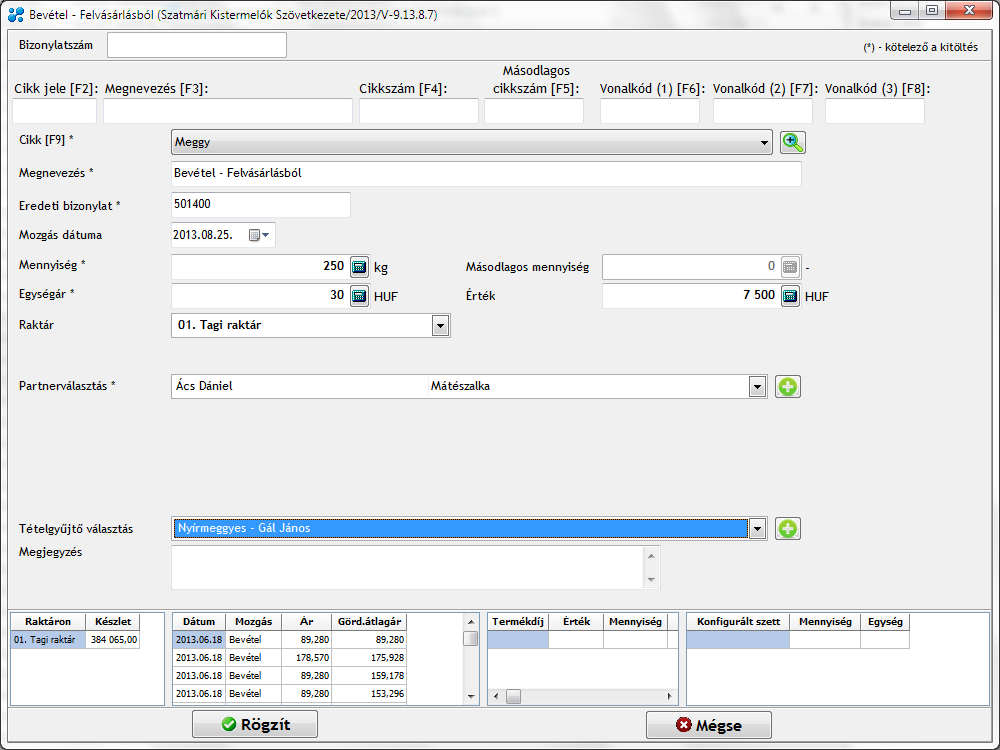
Task: Click the Cikk jele [F2] field
Action: pyautogui.click(x=54, y=111)
